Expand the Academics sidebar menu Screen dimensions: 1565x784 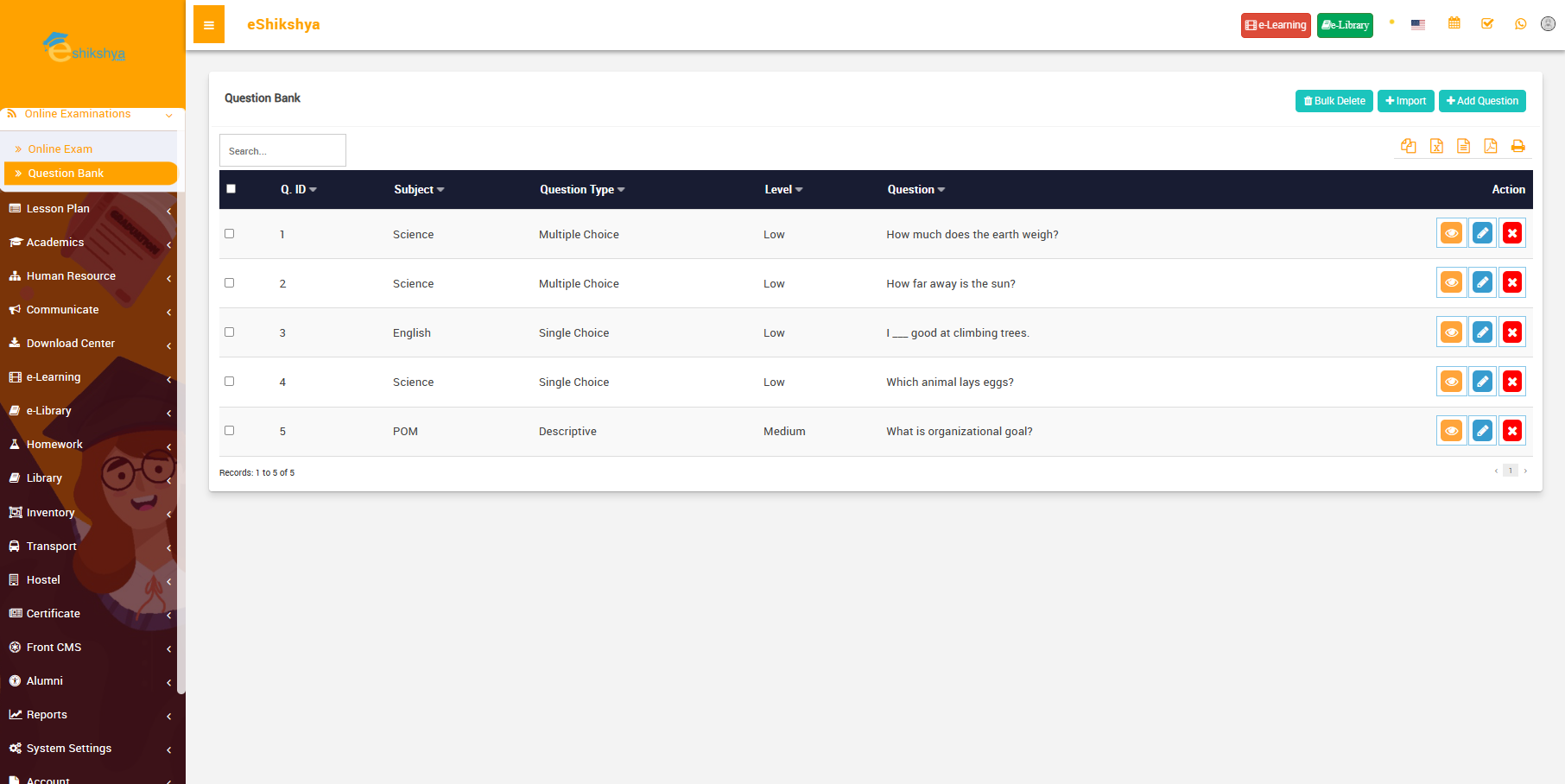pos(55,243)
